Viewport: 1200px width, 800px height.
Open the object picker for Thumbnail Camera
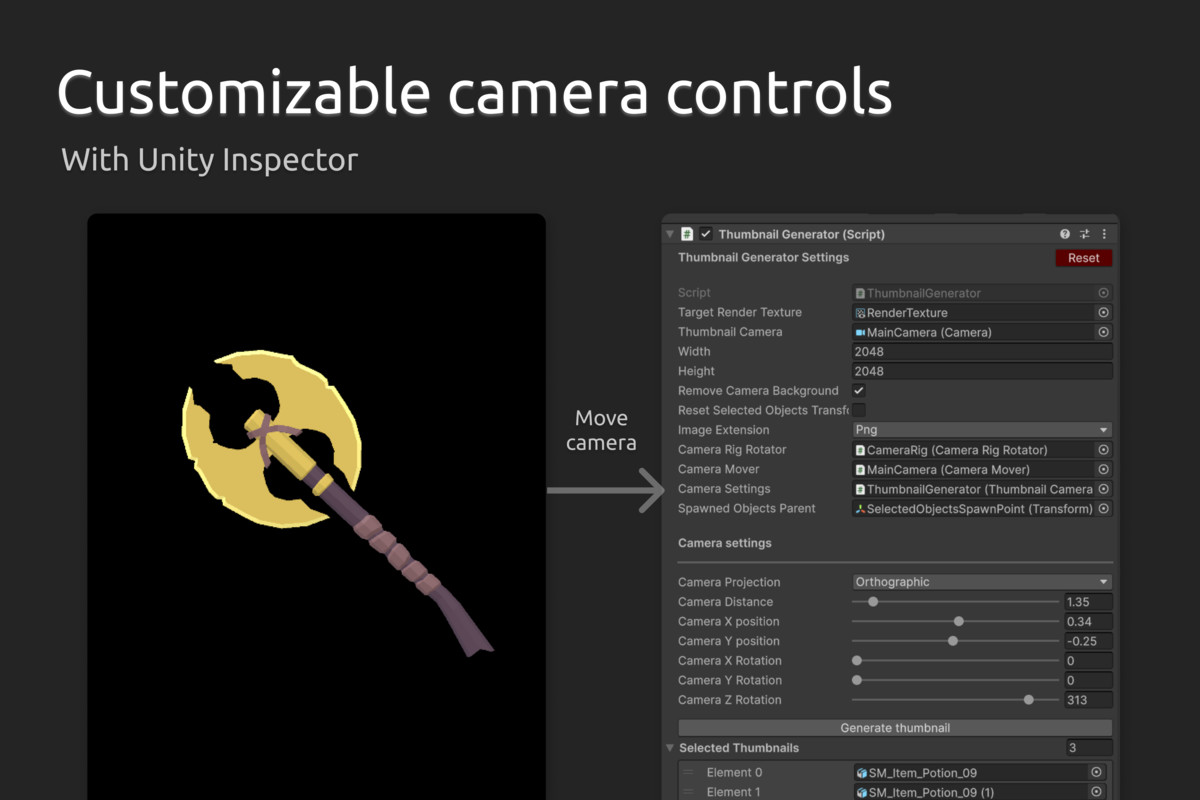pos(1103,331)
